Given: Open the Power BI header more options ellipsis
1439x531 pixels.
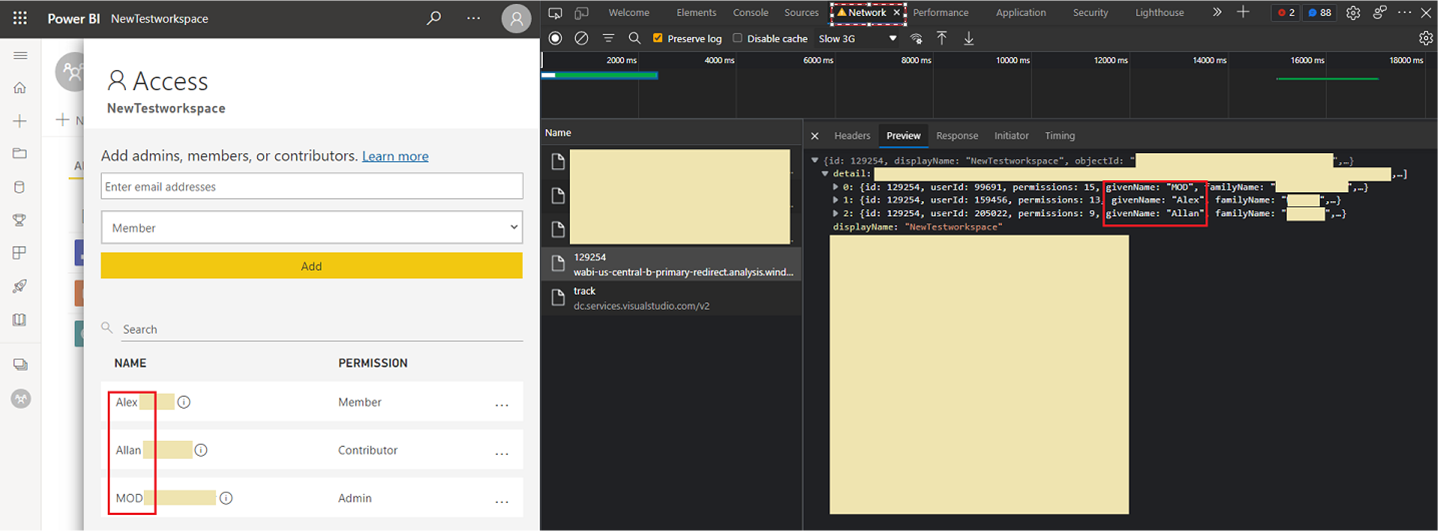Looking at the screenshot, I should click(474, 18).
